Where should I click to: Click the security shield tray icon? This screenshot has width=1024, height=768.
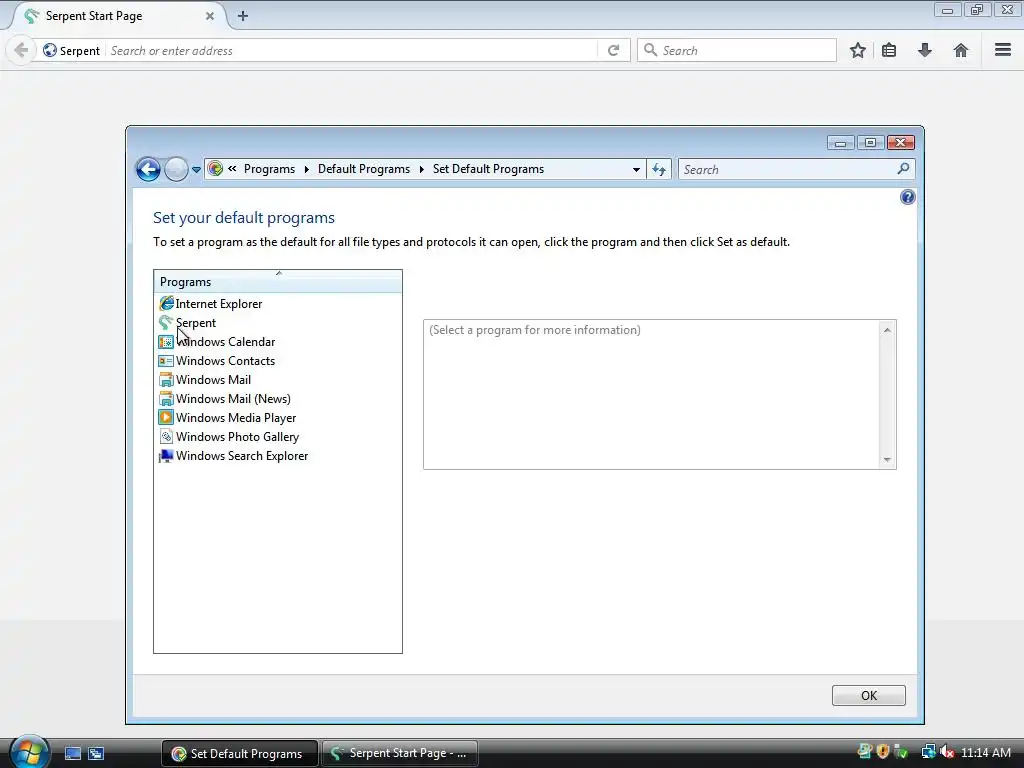tap(883, 752)
